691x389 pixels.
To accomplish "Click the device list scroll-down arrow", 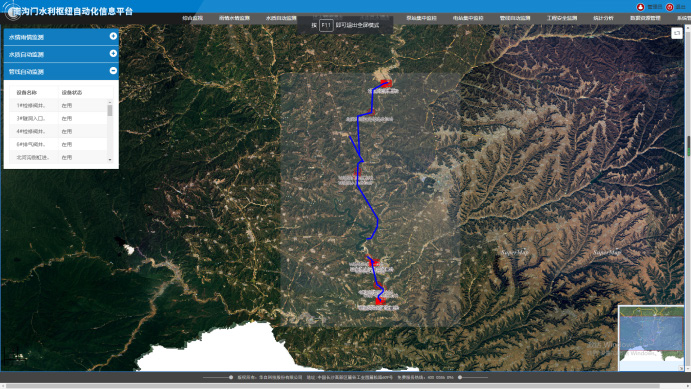I will pos(110,160).
